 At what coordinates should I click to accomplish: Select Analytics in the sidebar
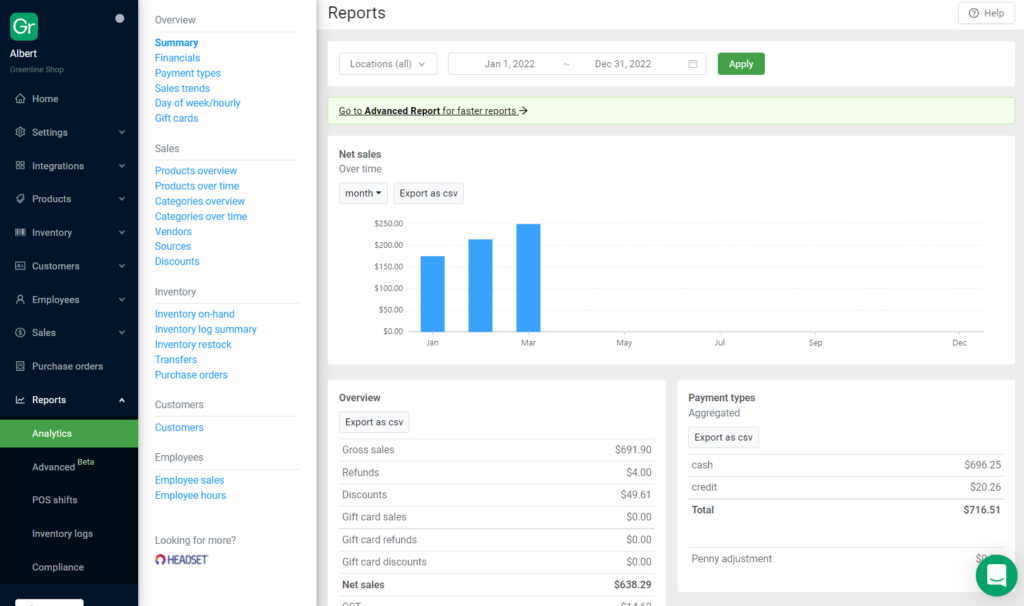click(x=69, y=434)
